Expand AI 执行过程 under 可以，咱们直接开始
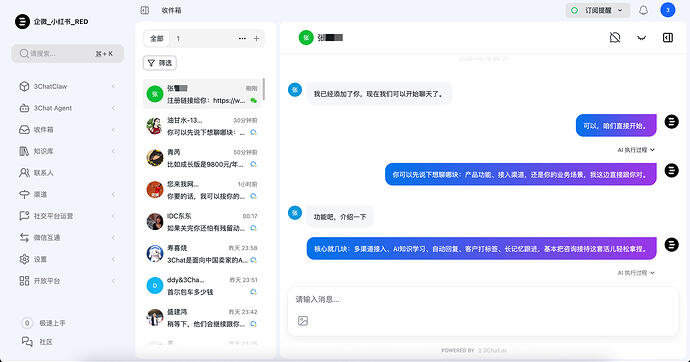690x362 pixels. [x=635, y=150]
